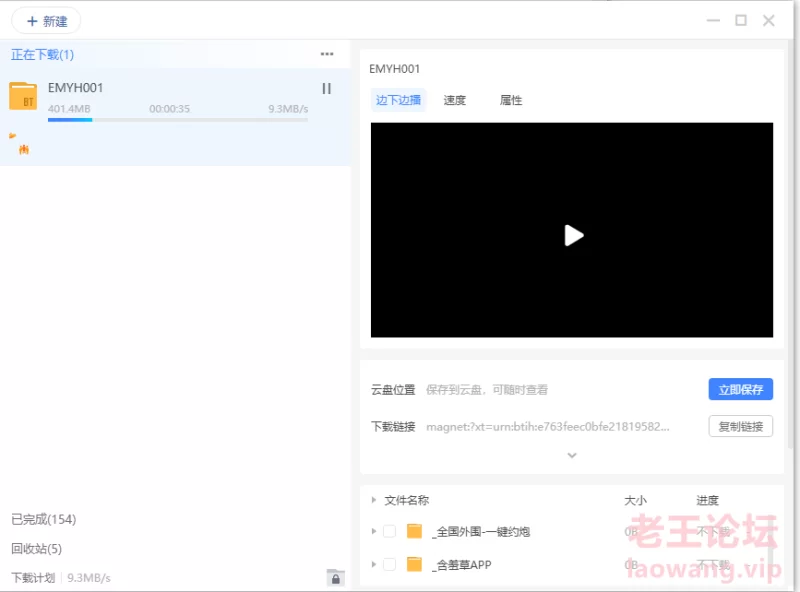Click the _全国外围-一键约炮 folder icon

[414, 531]
